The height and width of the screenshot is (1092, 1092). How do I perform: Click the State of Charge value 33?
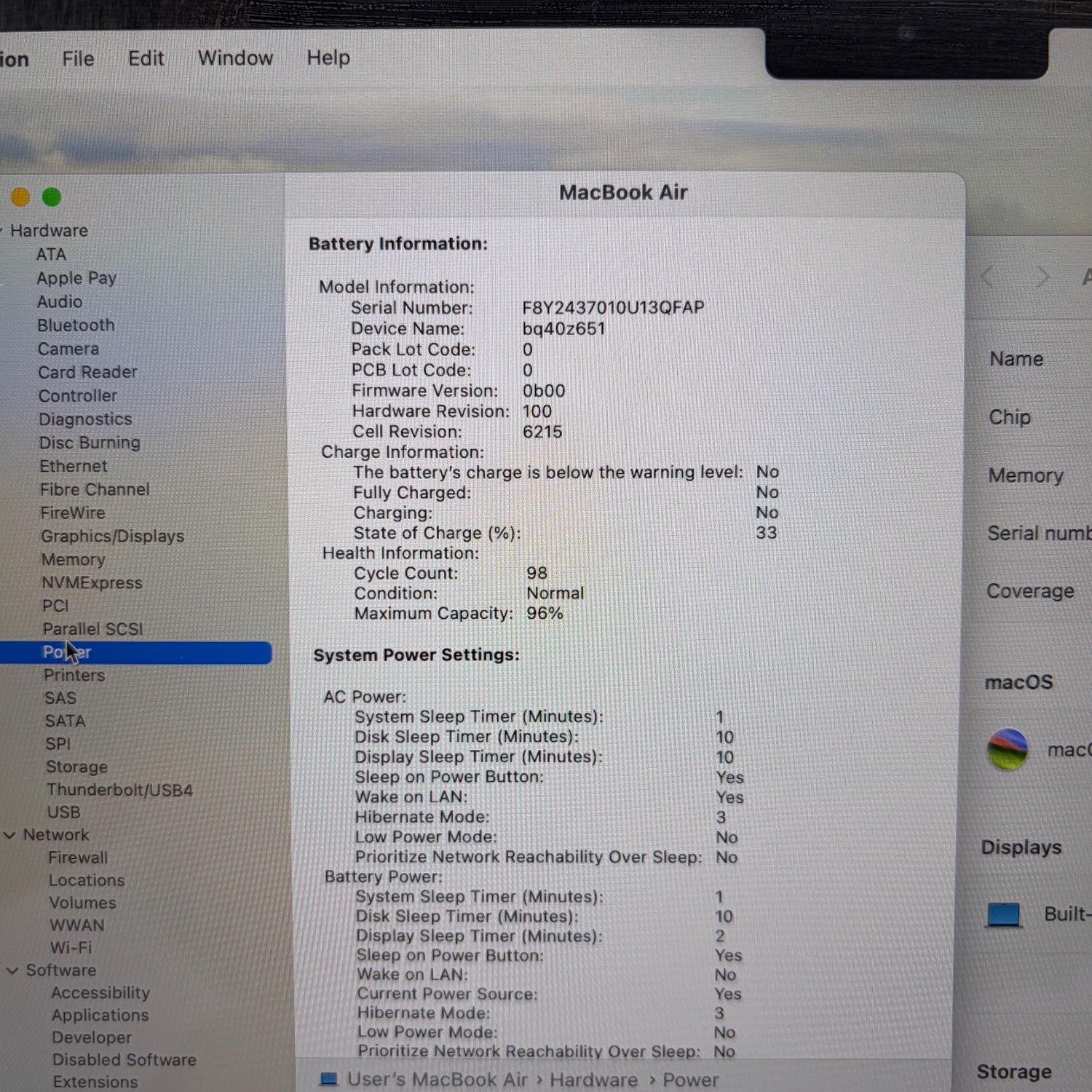(766, 533)
